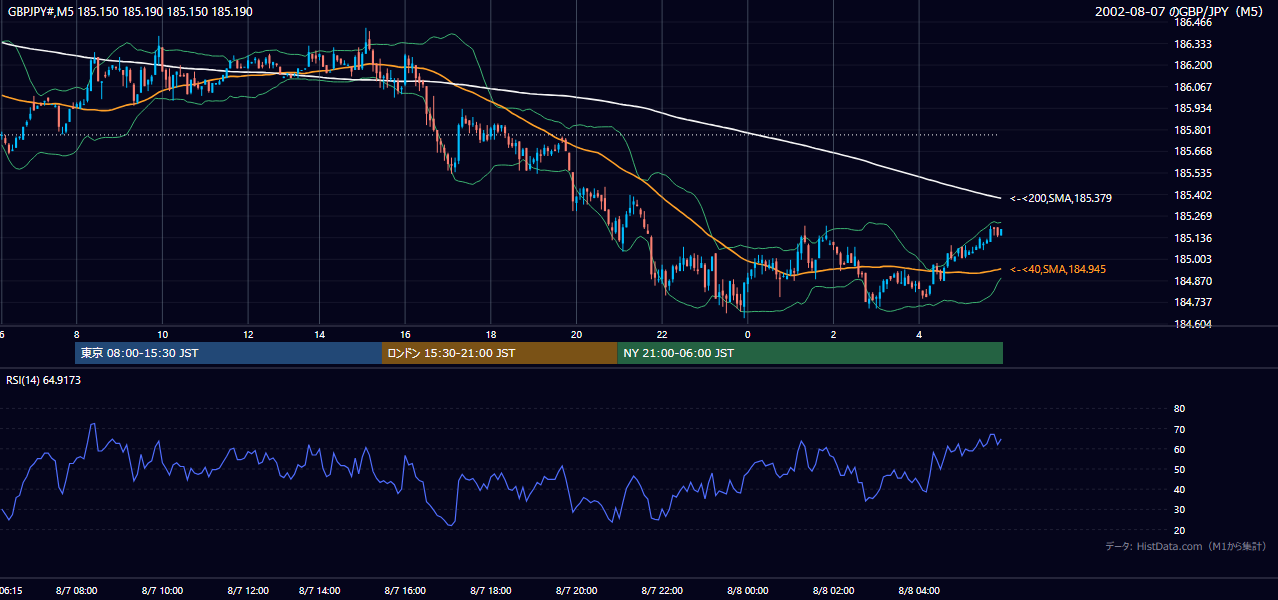Click the 8/8 04:00 time axis label
This screenshot has width=1278, height=600.
point(920,591)
